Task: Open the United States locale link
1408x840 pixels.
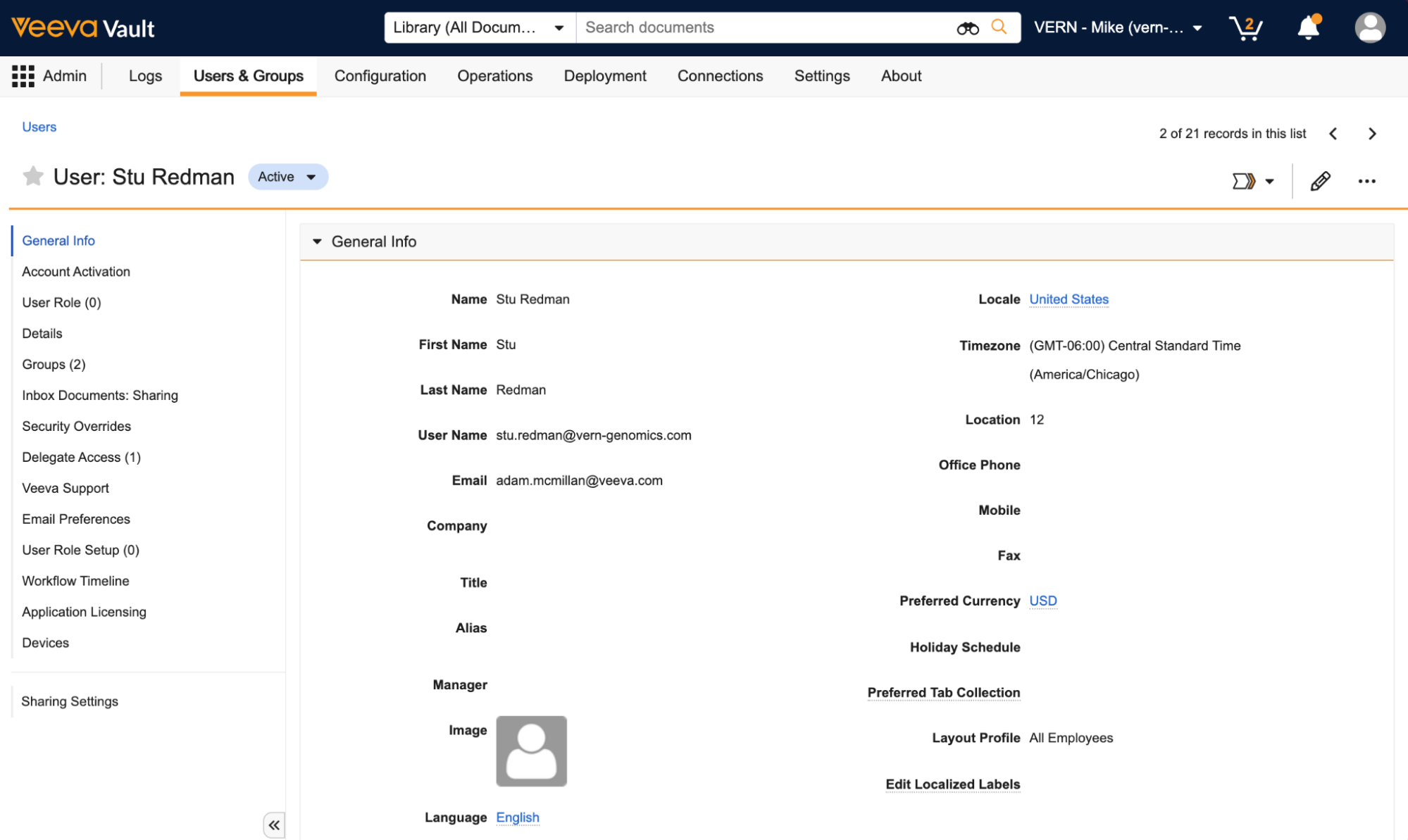Action: tap(1069, 299)
